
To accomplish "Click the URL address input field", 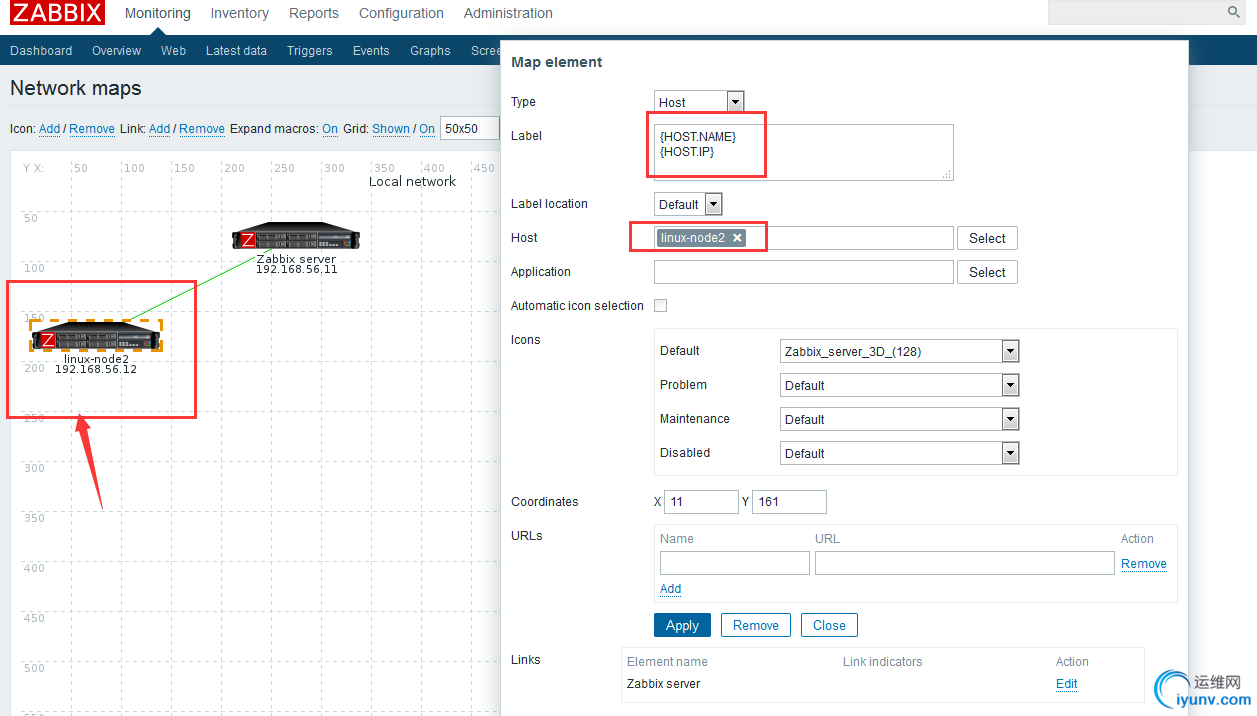I will (964, 563).
